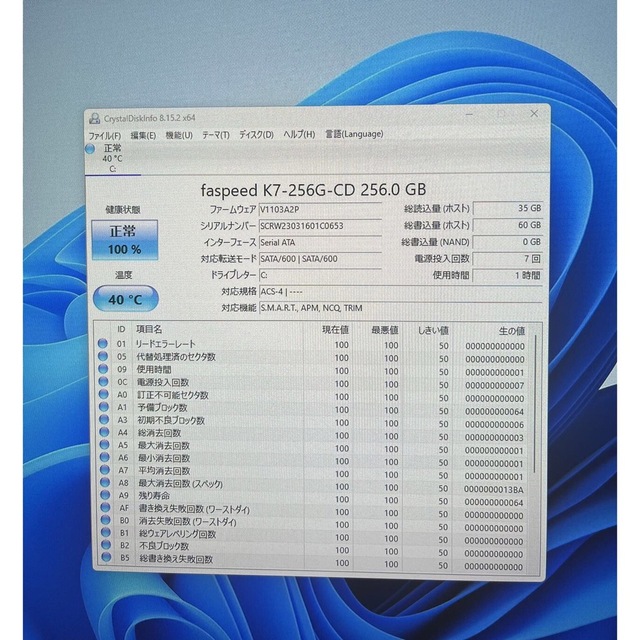Click the 項目名 column header
The height and width of the screenshot is (640, 640).
click(149, 329)
